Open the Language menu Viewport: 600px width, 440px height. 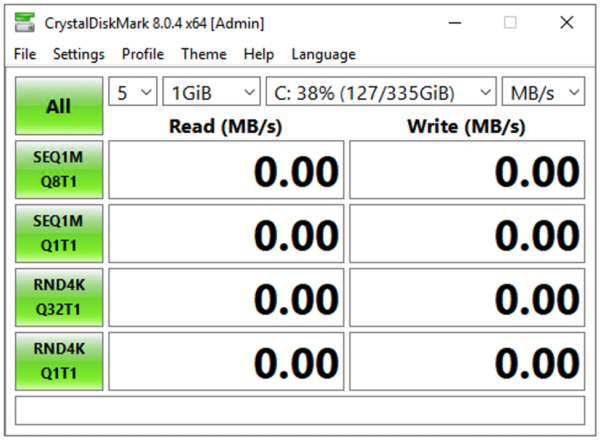point(323,54)
